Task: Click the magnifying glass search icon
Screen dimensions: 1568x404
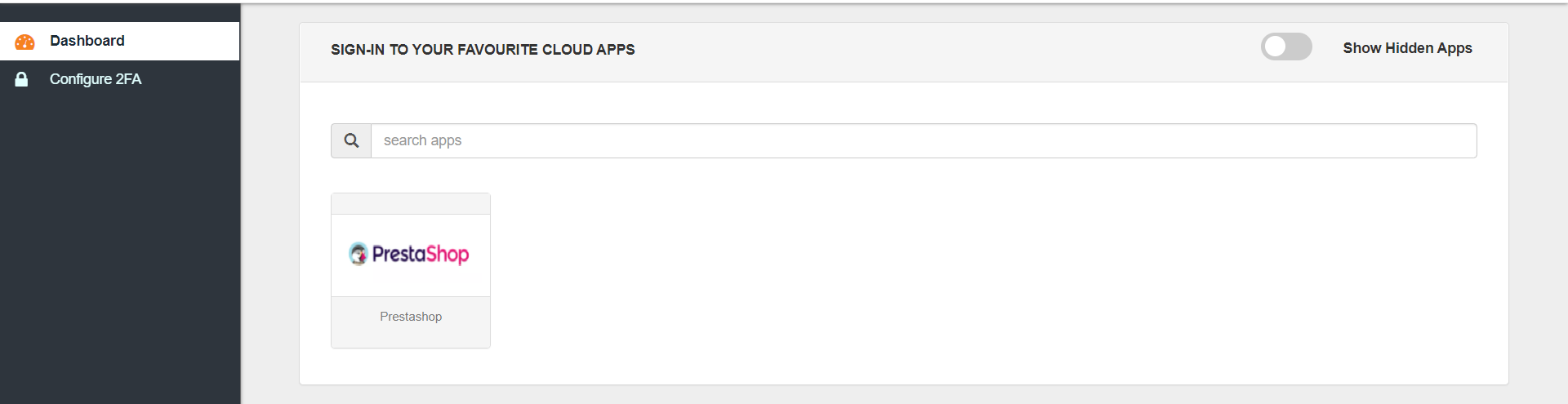Action: click(x=351, y=140)
